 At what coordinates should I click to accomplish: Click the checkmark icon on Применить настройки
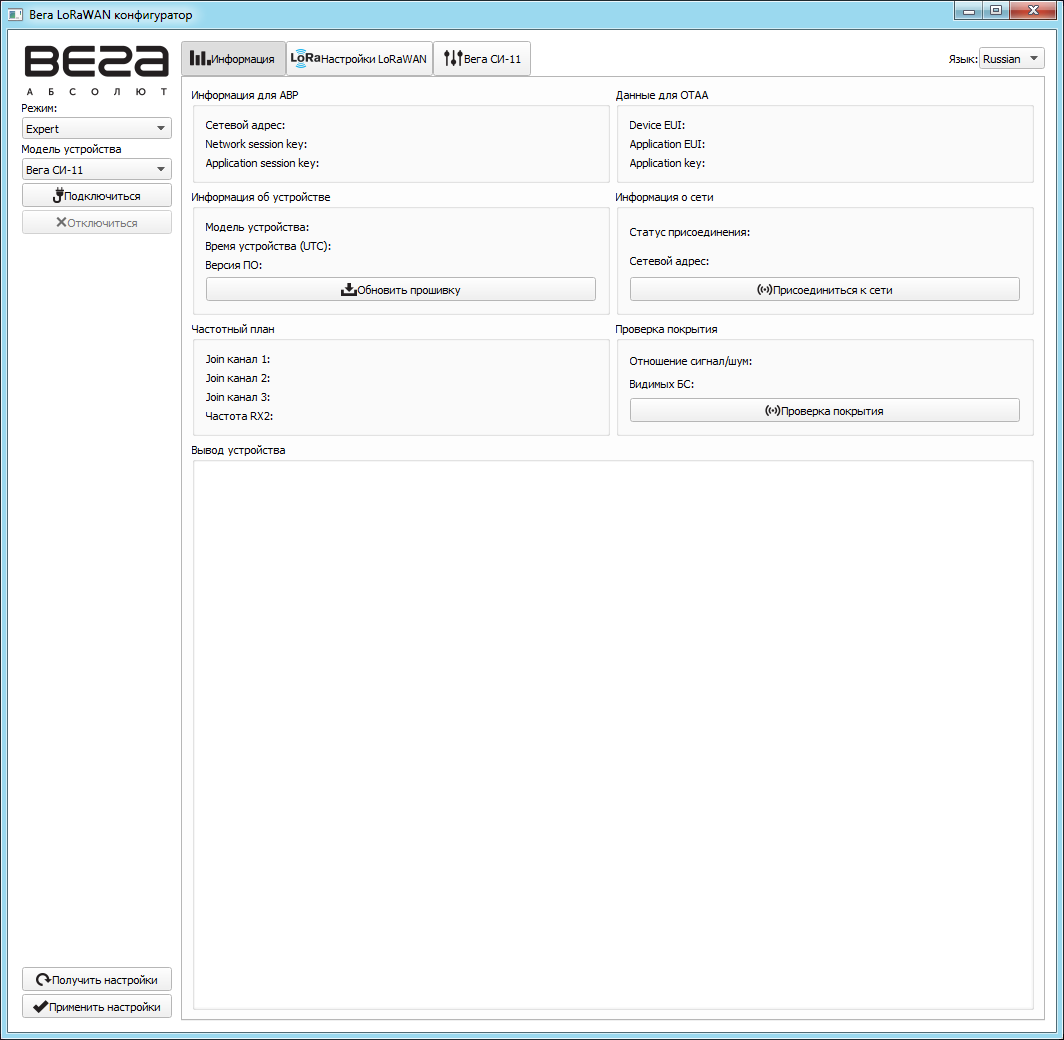(40, 1006)
